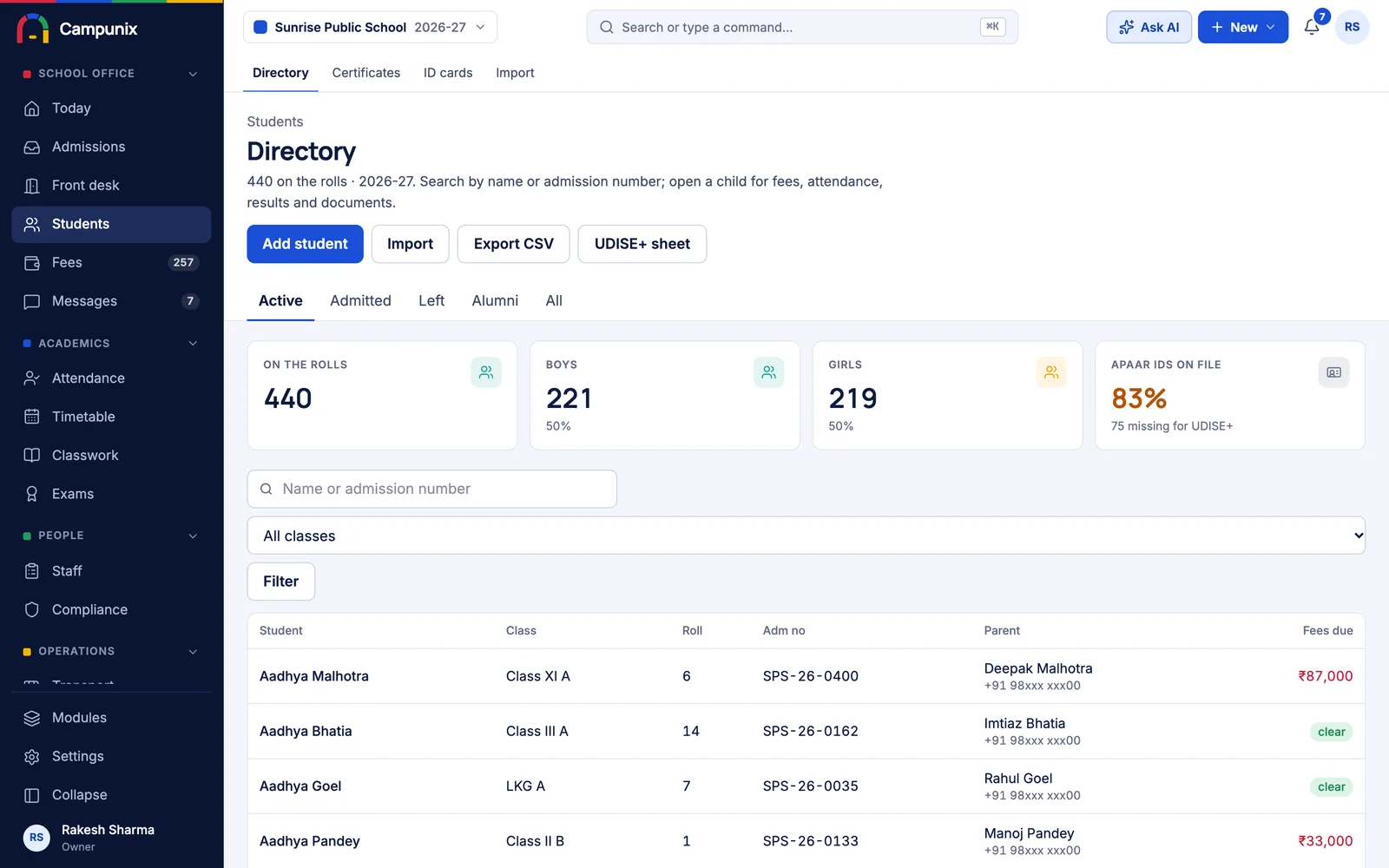Click APAAR IDs card icon
The height and width of the screenshot is (868, 1389).
pos(1333,372)
